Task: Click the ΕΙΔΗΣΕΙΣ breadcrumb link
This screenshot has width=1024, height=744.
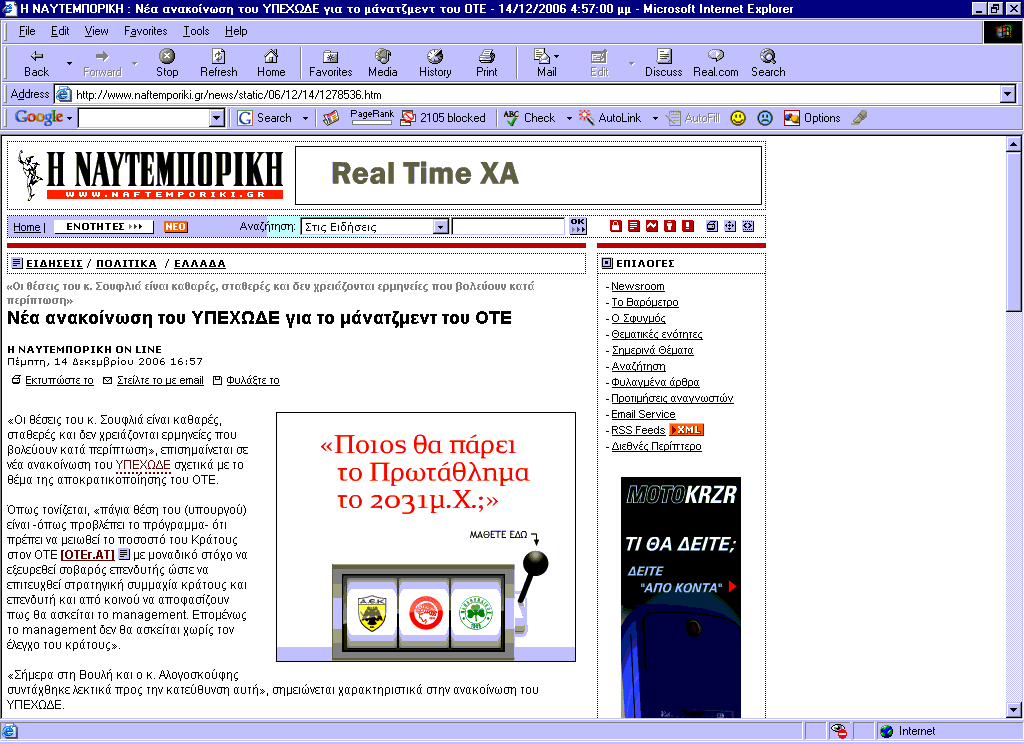Action: [54, 263]
